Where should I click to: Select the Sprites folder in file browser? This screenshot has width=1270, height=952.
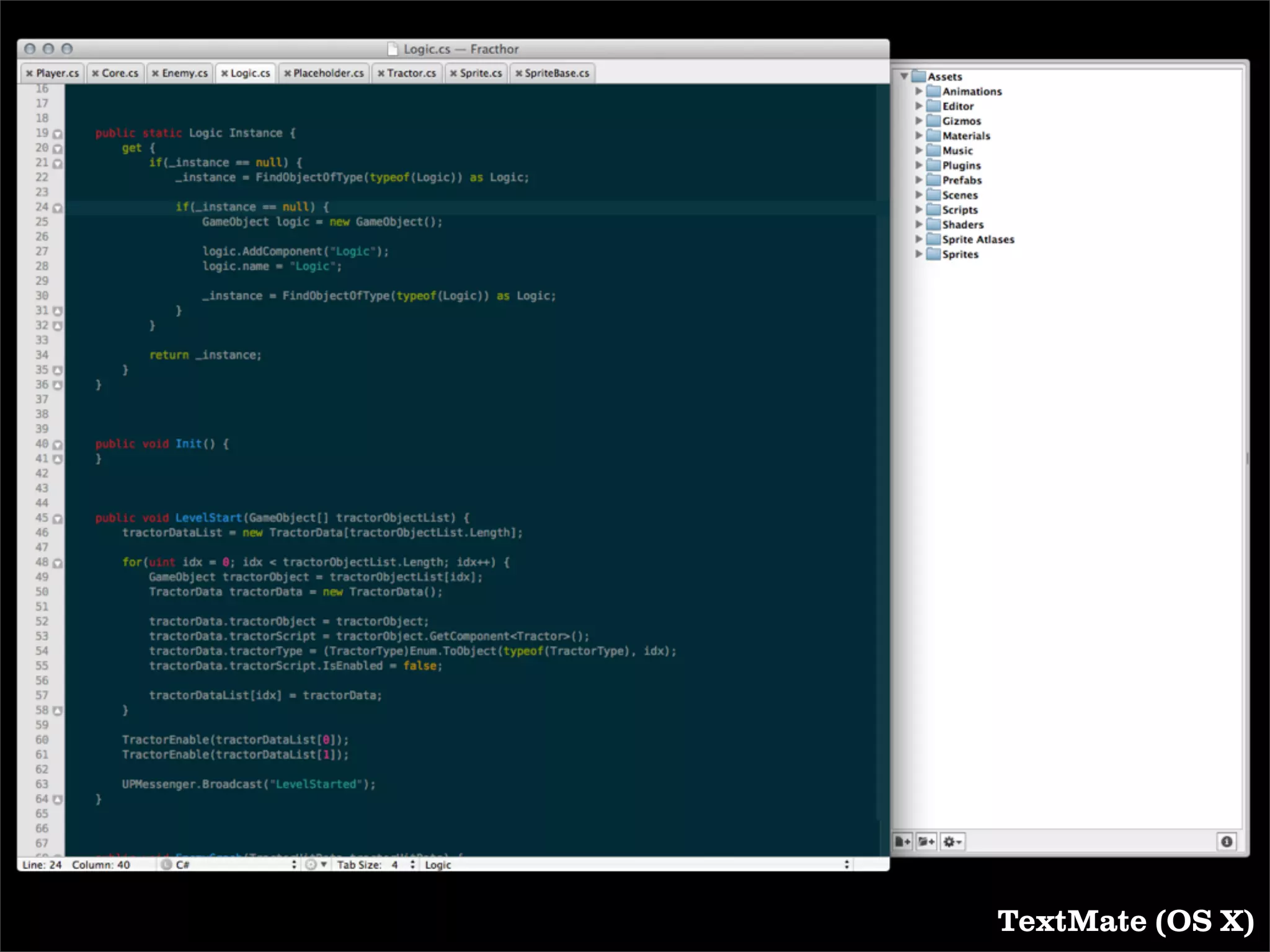pyautogui.click(x=960, y=254)
